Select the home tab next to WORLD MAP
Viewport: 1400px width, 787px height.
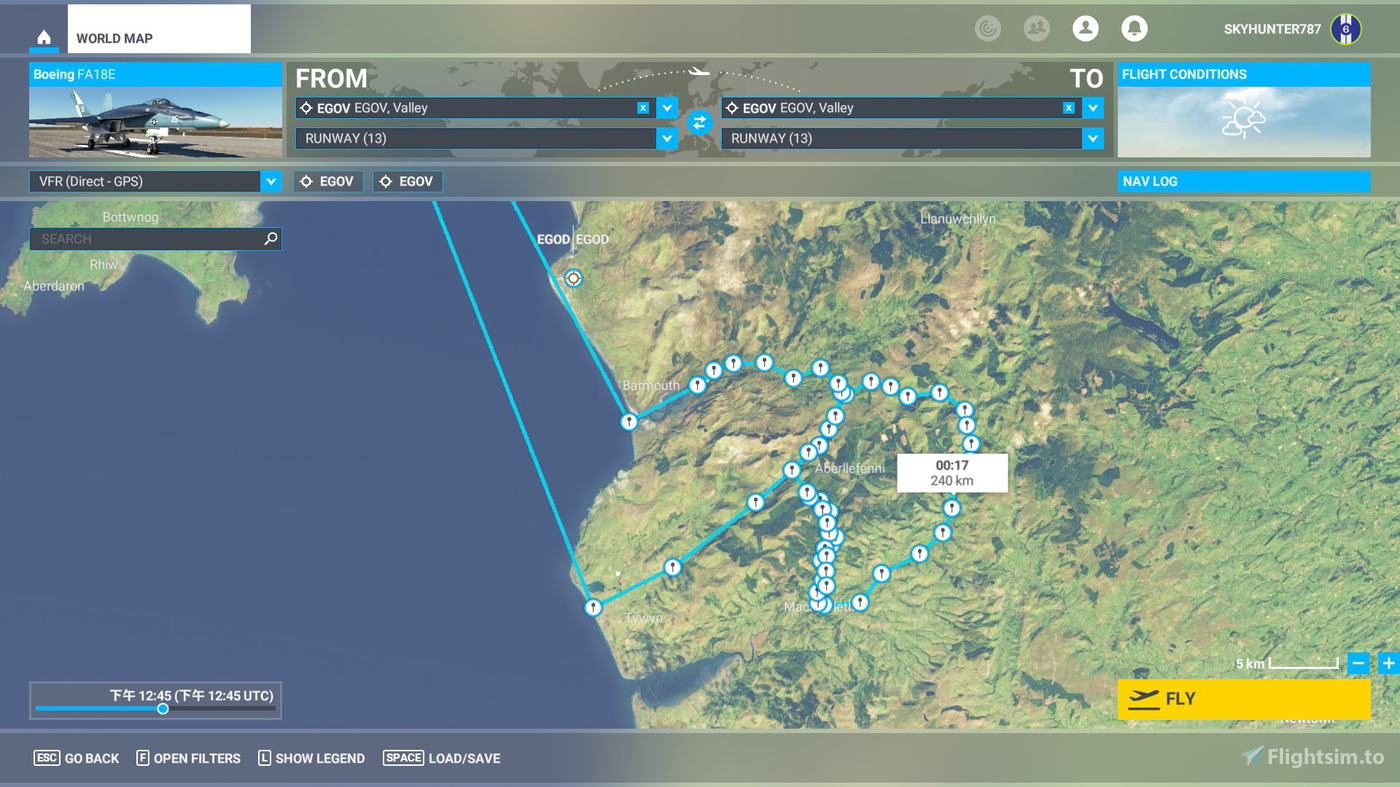pos(43,35)
